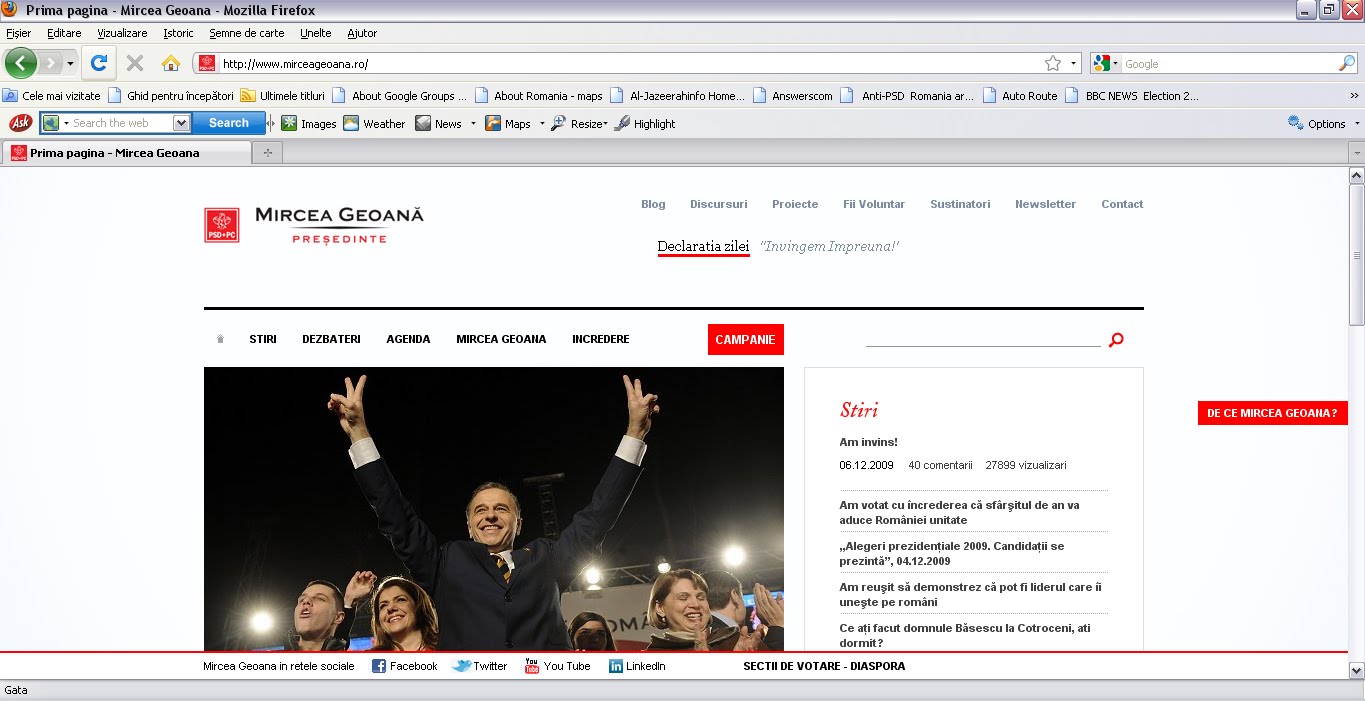Click the Ask toolbar News icon
1365x701 pixels.
tap(423, 123)
